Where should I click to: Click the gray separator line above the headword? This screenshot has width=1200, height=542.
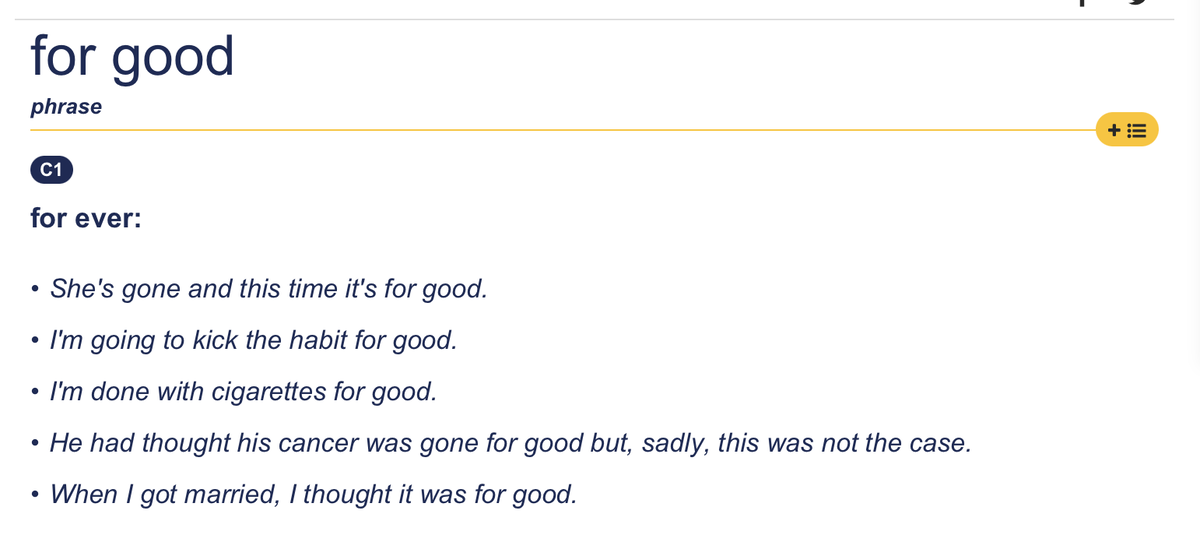pyautogui.click(x=600, y=19)
